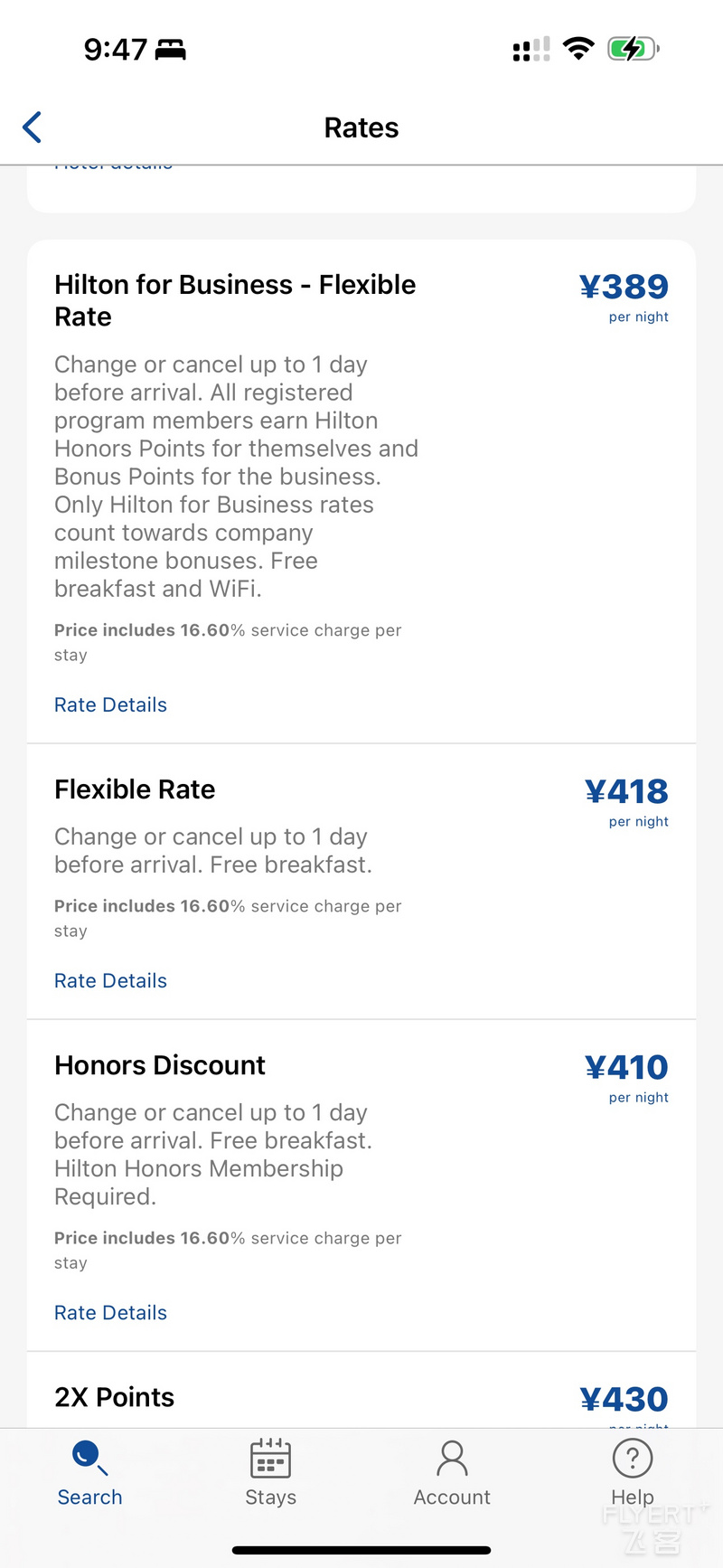Tap the bed icon beside clock
723x1568 pixels.
click(x=170, y=50)
